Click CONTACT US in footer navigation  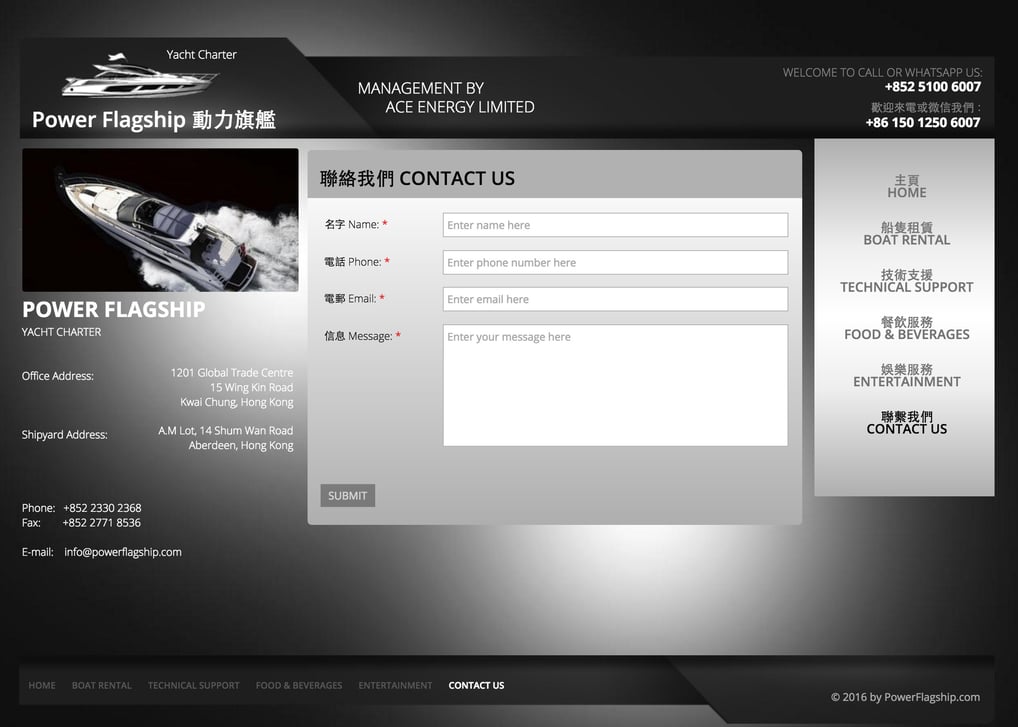pos(477,685)
